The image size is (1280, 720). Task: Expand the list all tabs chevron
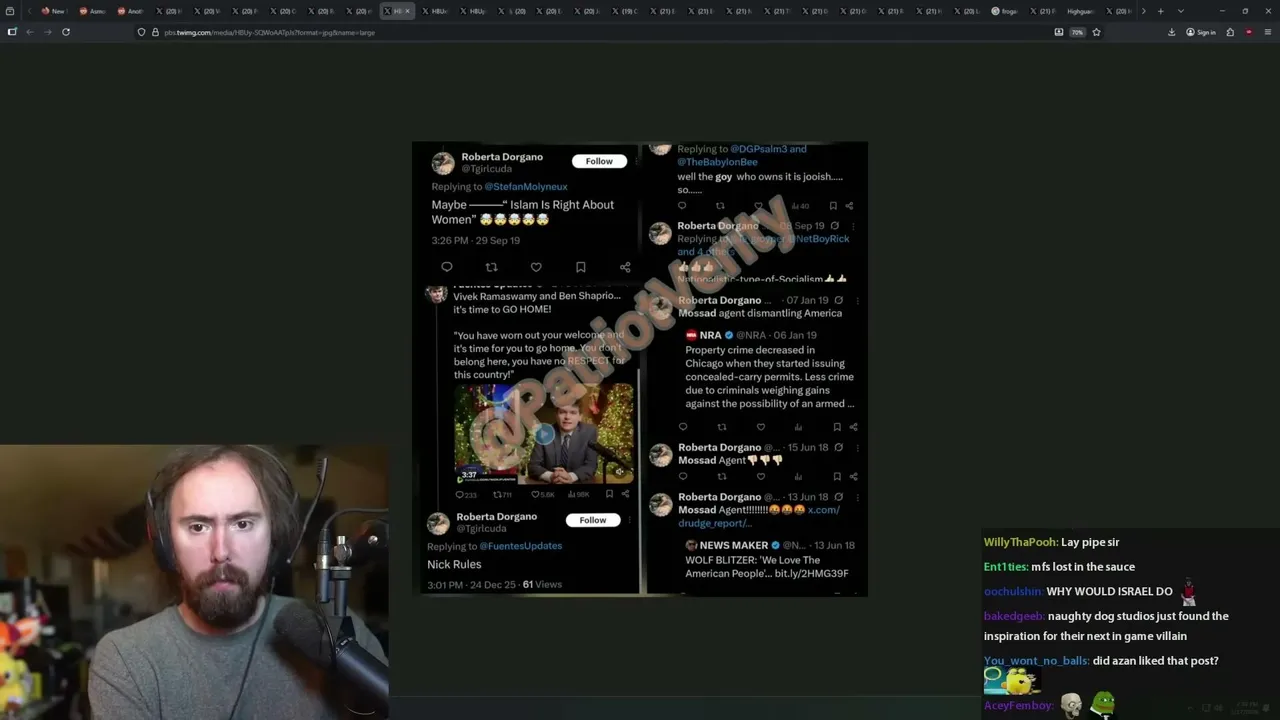tap(1181, 11)
